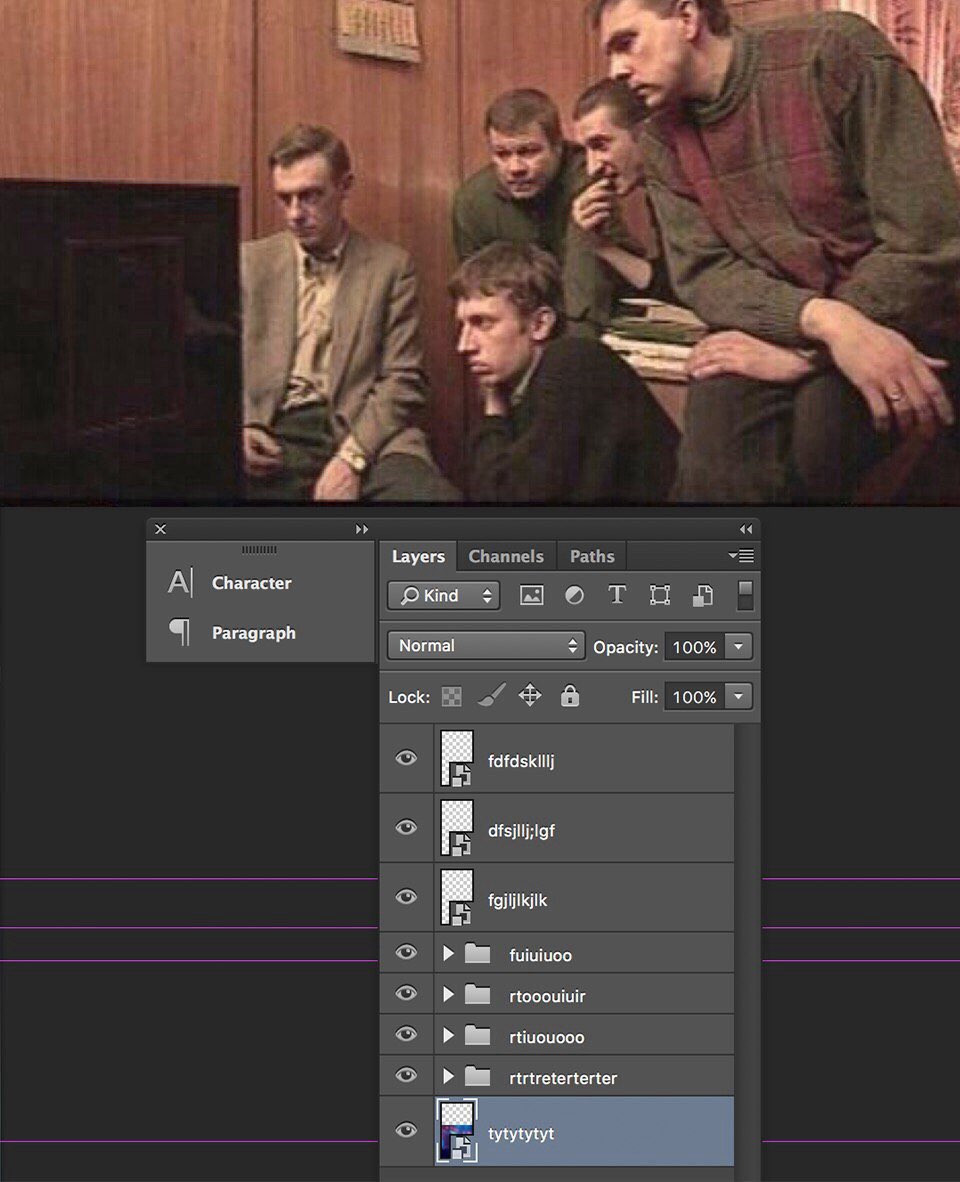Hide the rtrtreterterter group

point(406,1074)
